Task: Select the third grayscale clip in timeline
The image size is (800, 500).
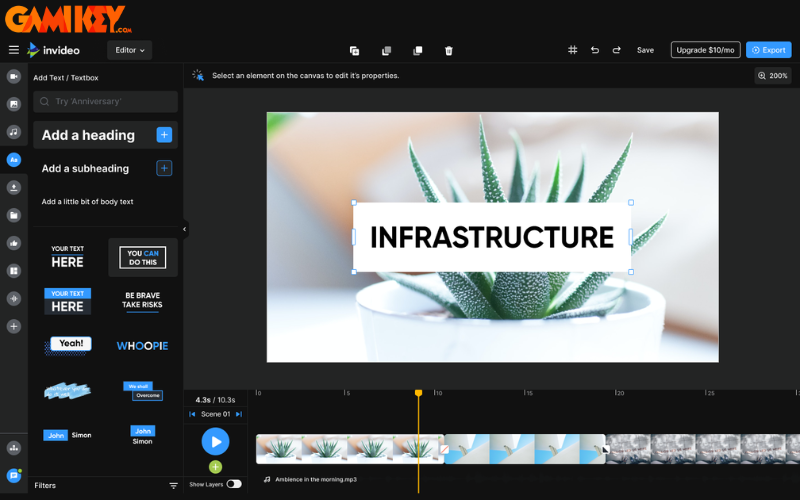Action: (x=703, y=449)
